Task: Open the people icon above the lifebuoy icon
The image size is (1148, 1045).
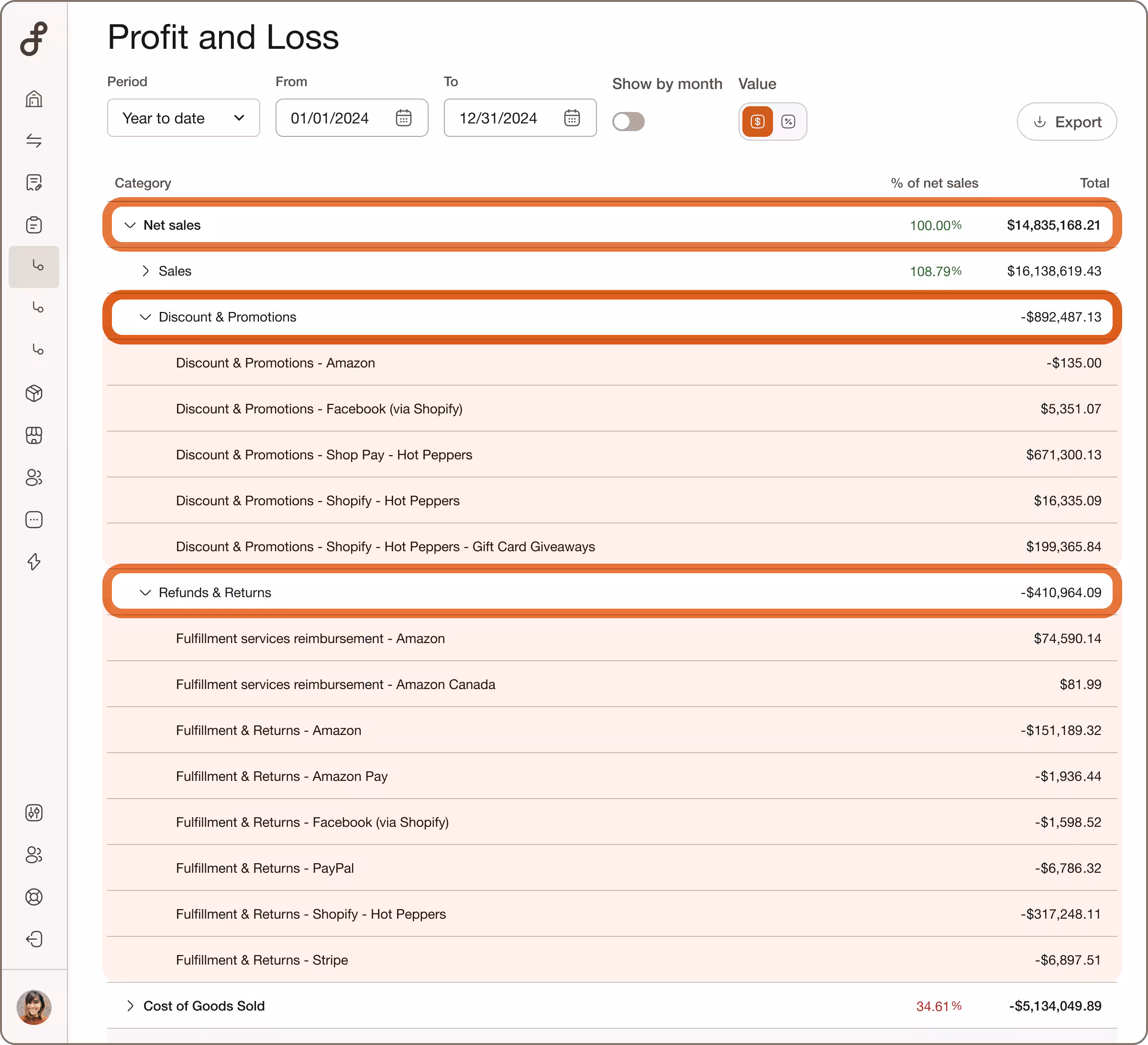Action: point(34,855)
